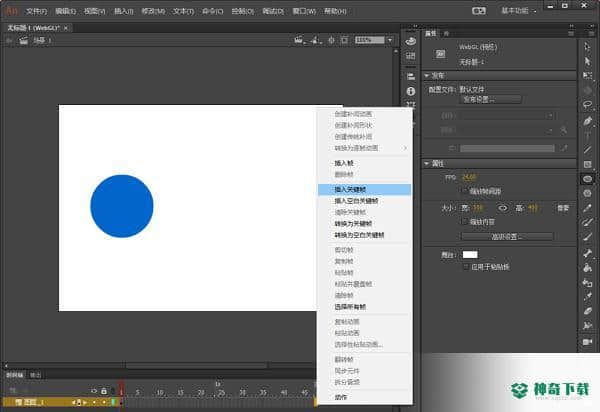Select the Text tool

tap(587, 135)
